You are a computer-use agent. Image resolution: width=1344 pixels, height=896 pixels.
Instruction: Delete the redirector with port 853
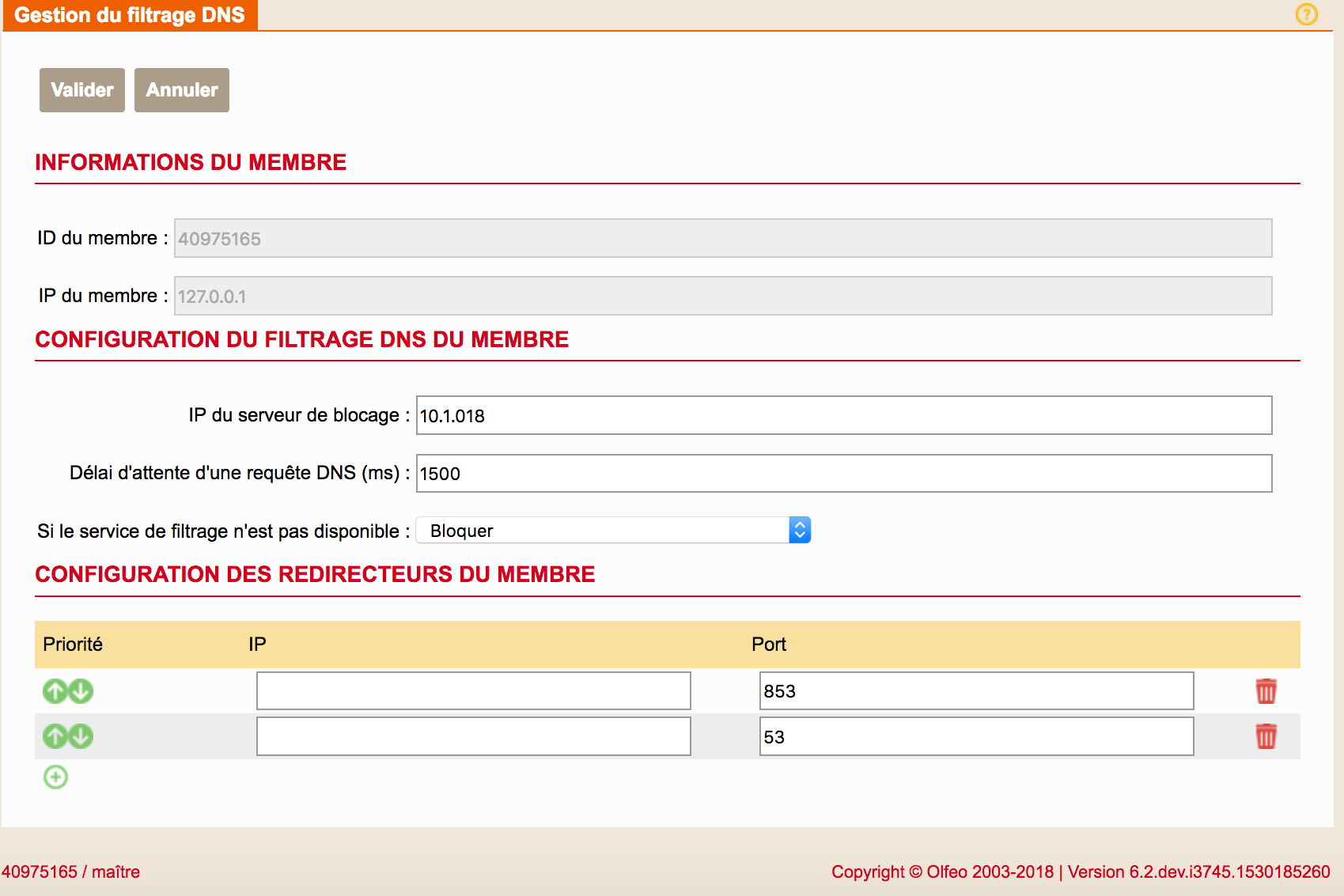point(1266,691)
